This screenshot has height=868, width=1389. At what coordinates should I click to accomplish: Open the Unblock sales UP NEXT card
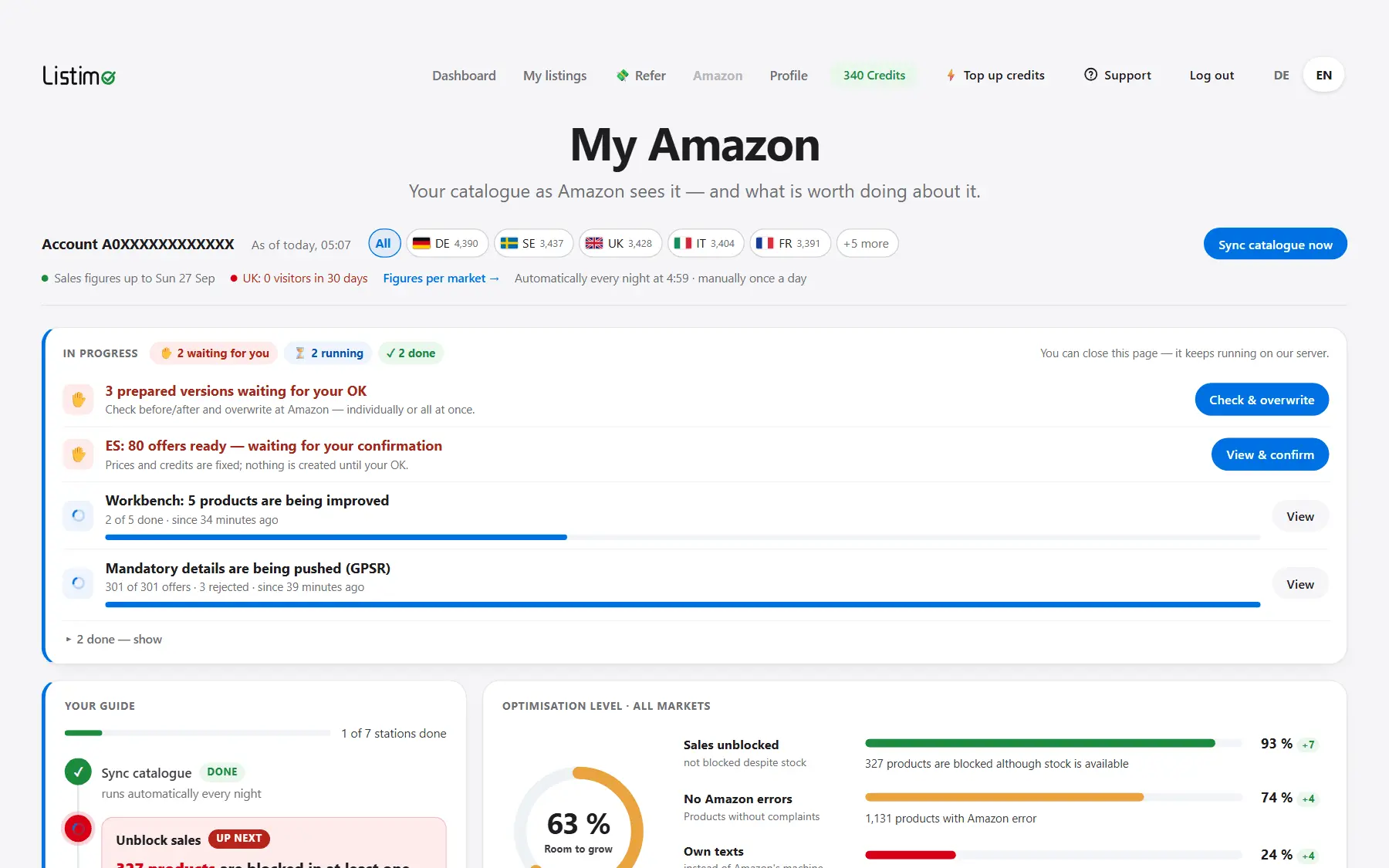coord(274,843)
